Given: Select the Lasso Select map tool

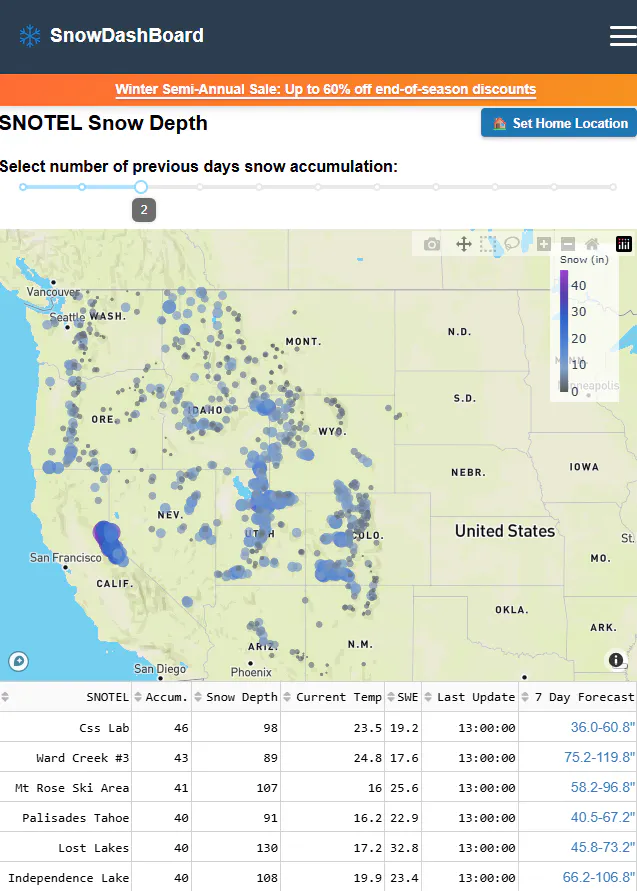Looking at the screenshot, I should point(512,244).
